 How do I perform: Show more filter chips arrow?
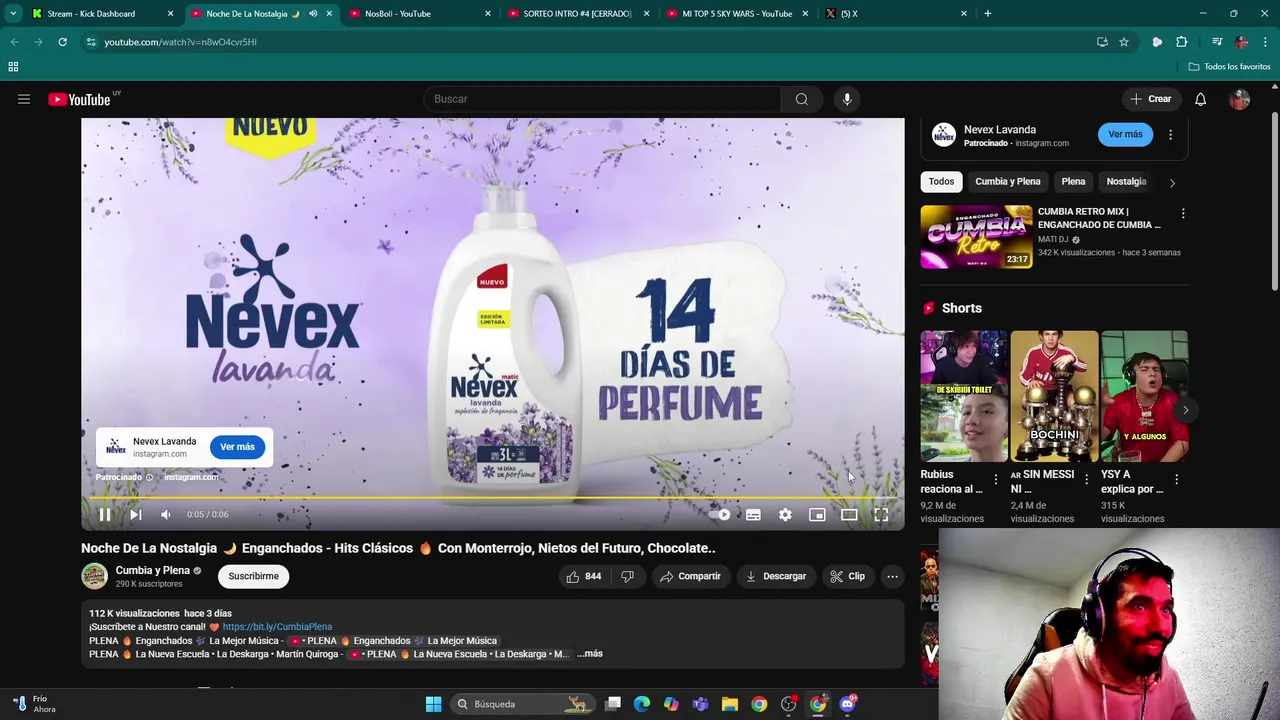1172,183
